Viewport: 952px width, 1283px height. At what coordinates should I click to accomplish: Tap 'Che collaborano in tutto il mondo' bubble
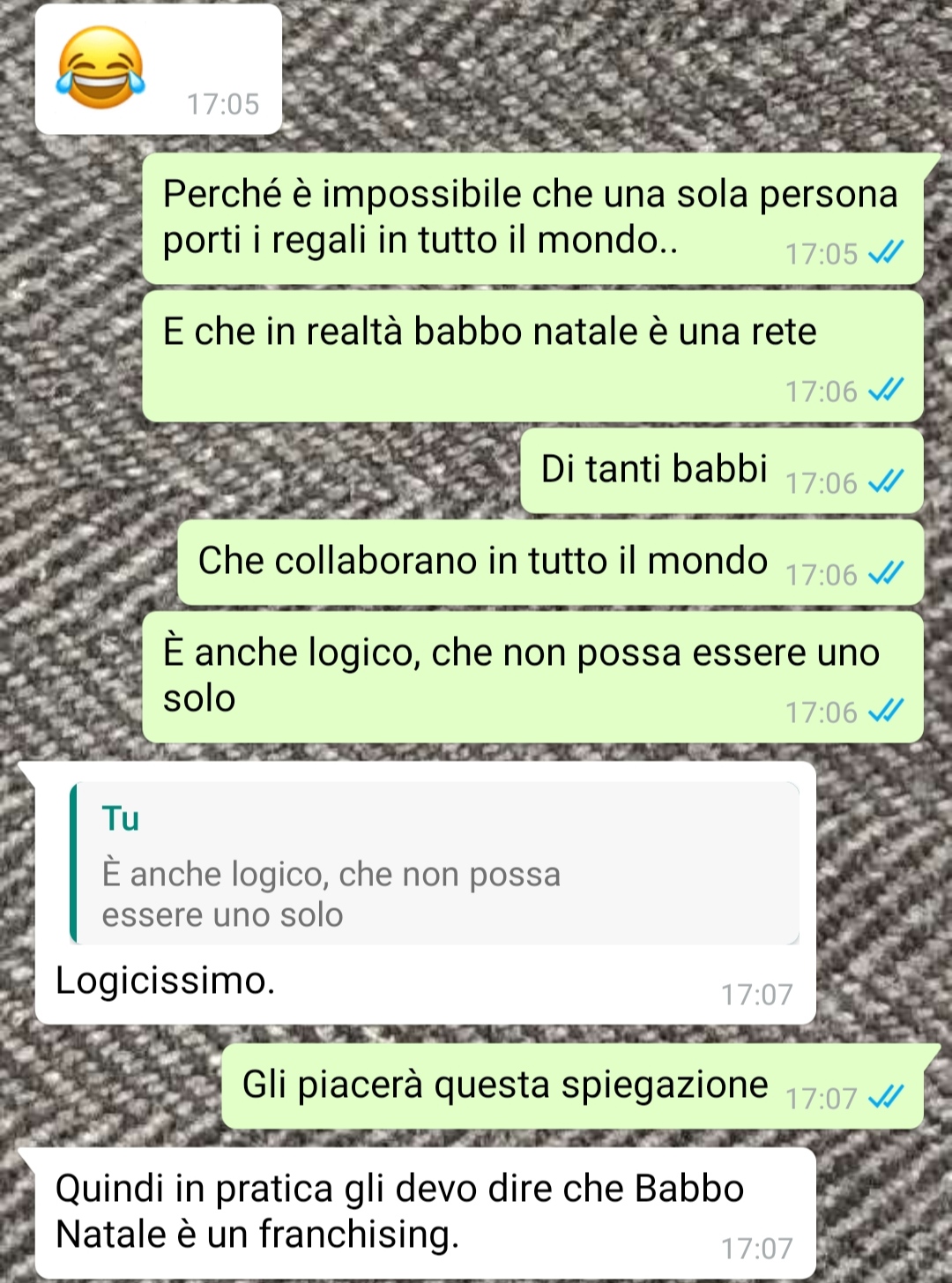[x=550, y=563]
